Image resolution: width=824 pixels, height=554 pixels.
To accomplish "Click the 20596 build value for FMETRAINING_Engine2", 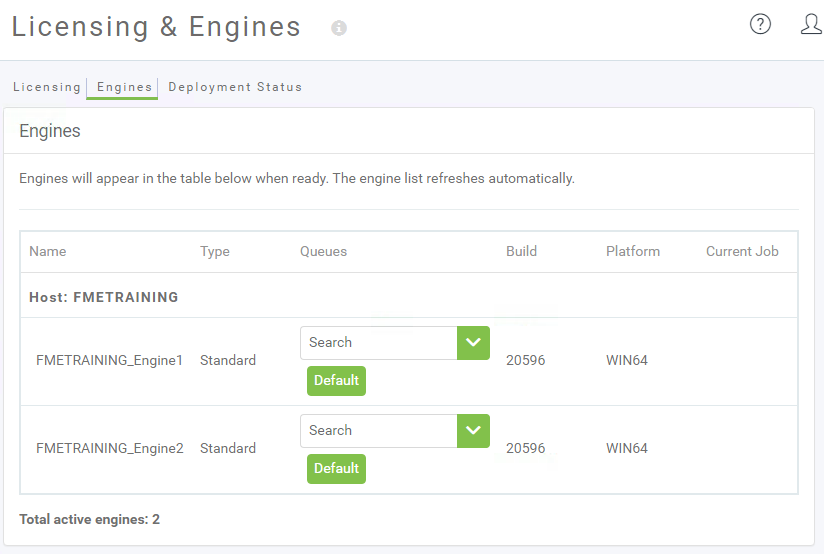I will (526, 448).
